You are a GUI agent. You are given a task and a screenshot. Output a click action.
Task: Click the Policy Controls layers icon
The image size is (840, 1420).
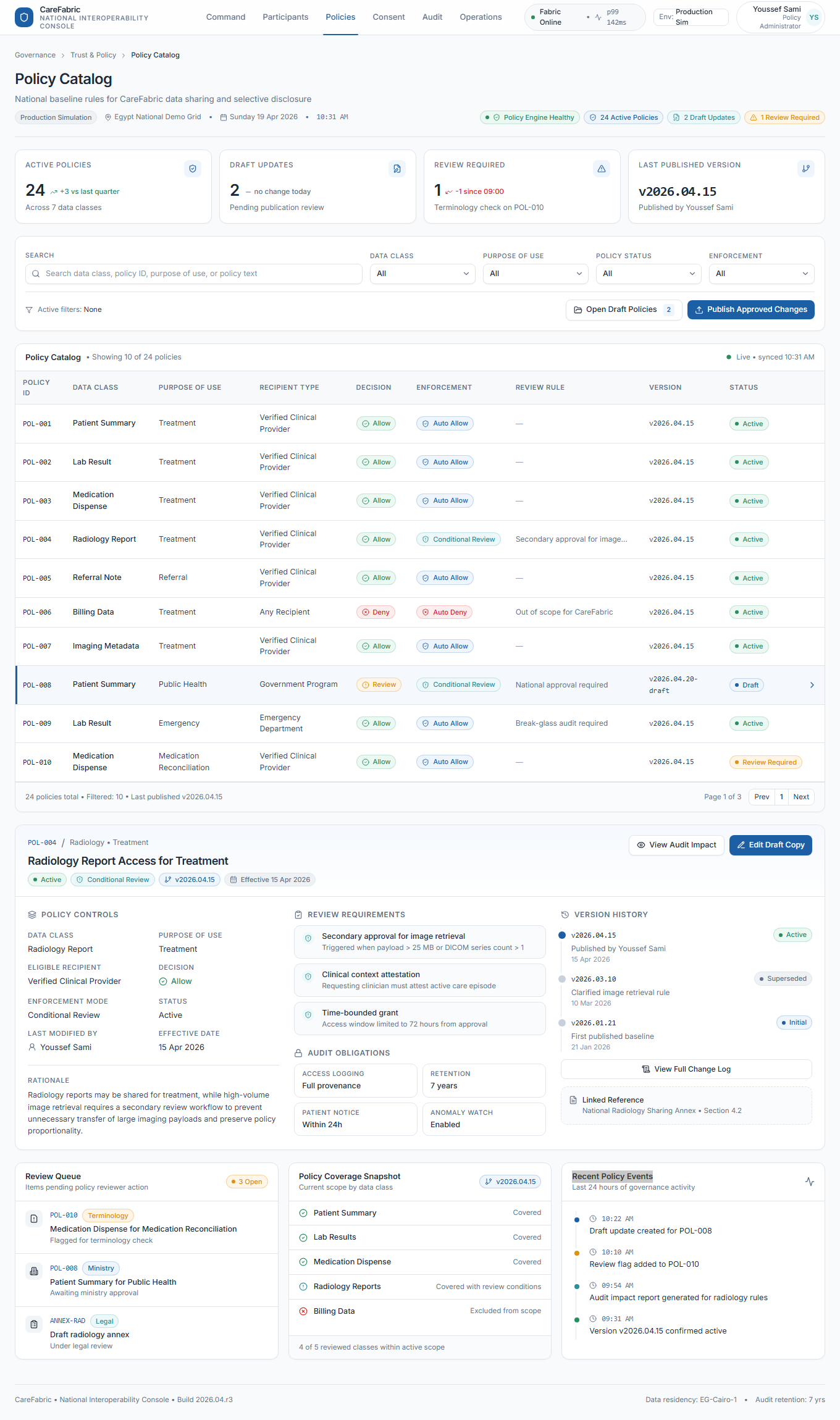click(x=32, y=915)
